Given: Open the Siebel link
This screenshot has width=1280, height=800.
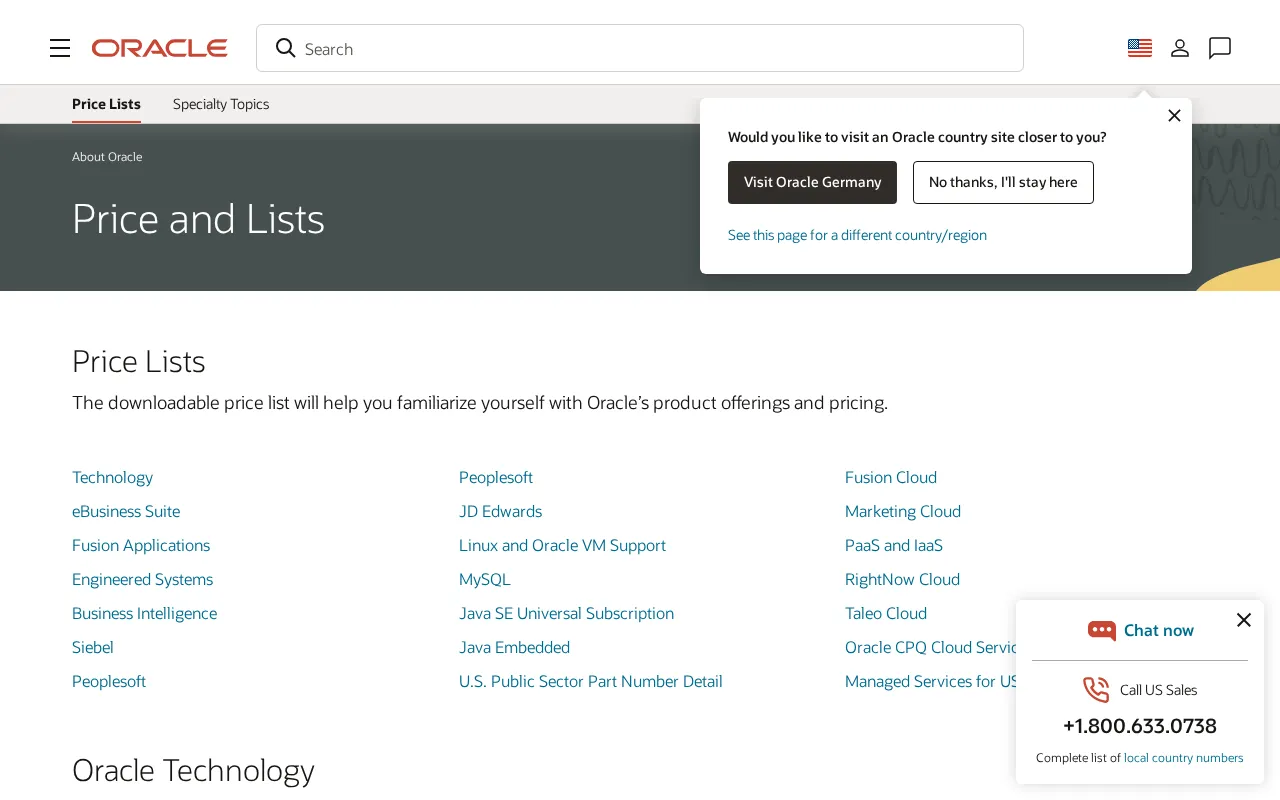Looking at the screenshot, I should click(x=93, y=647).
